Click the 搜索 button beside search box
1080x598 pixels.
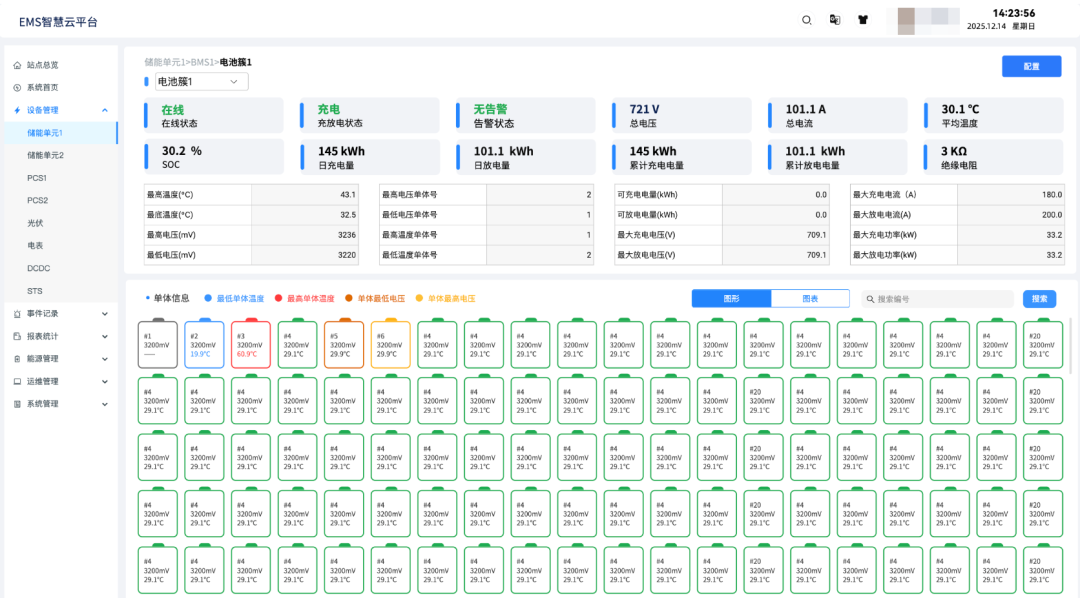[x=1039, y=299]
